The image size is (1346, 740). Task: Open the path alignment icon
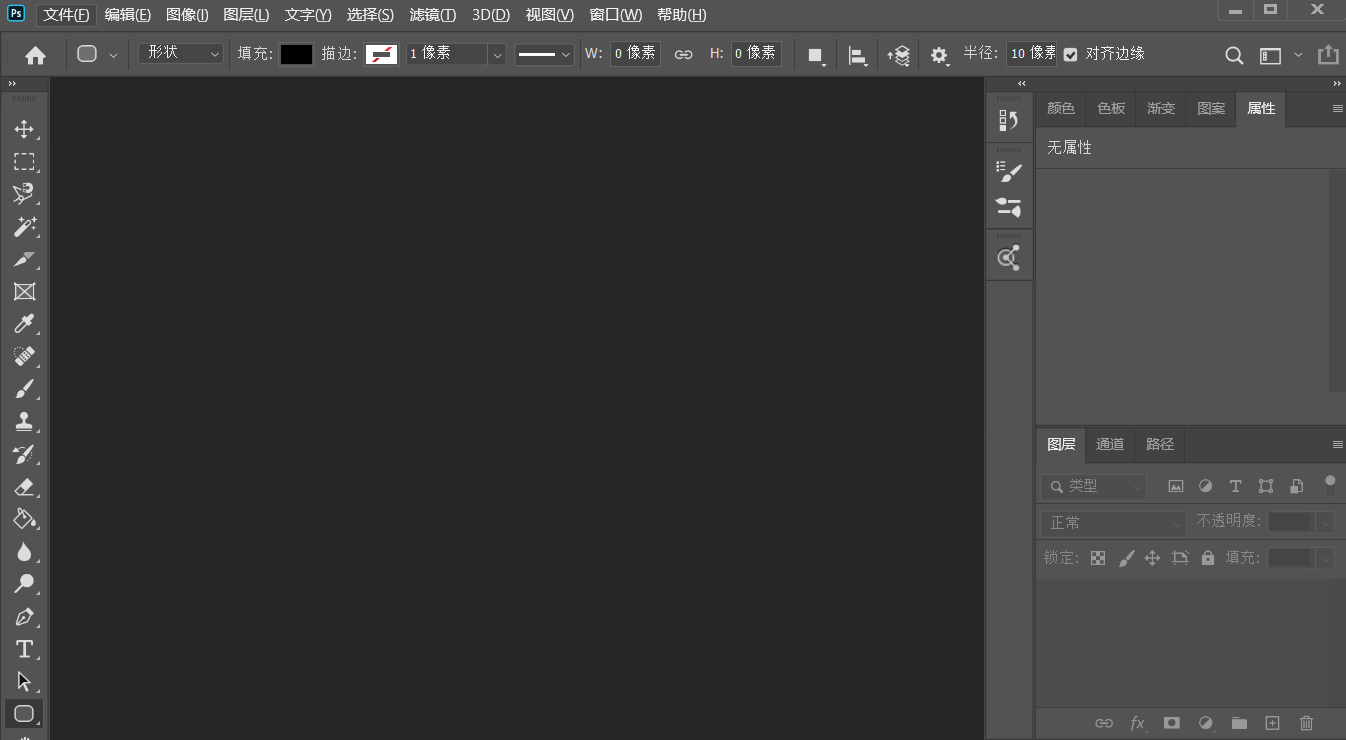pyautogui.click(x=858, y=55)
